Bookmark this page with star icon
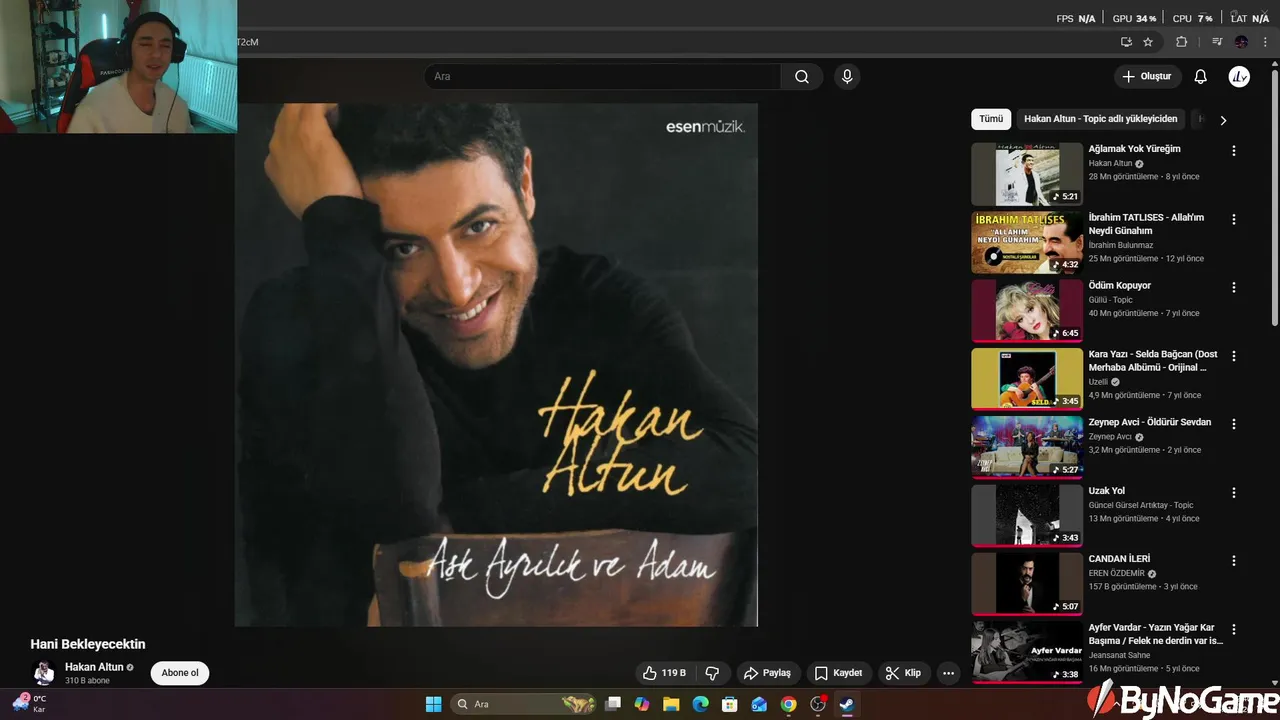The image size is (1280, 720). [1148, 42]
